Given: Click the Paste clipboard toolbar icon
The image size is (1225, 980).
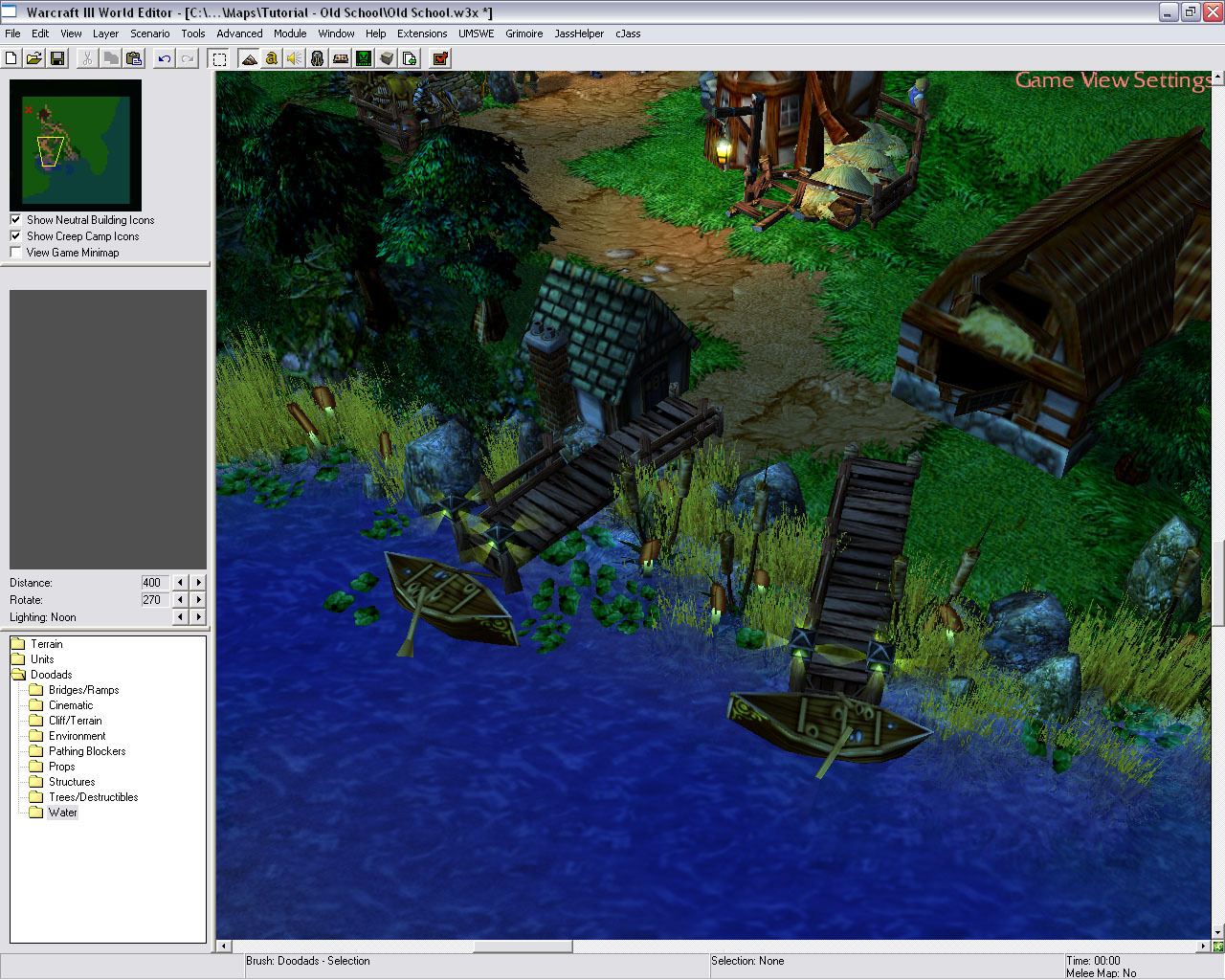Looking at the screenshot, I should point(134,58).
